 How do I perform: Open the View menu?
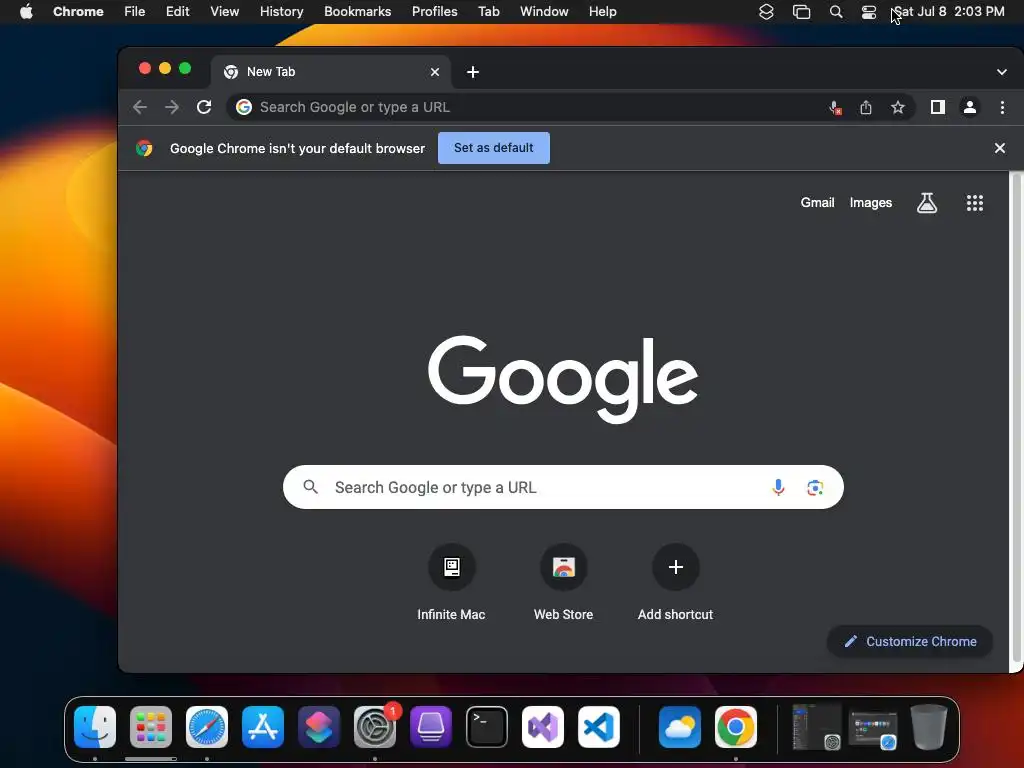(x=225, y=12)
